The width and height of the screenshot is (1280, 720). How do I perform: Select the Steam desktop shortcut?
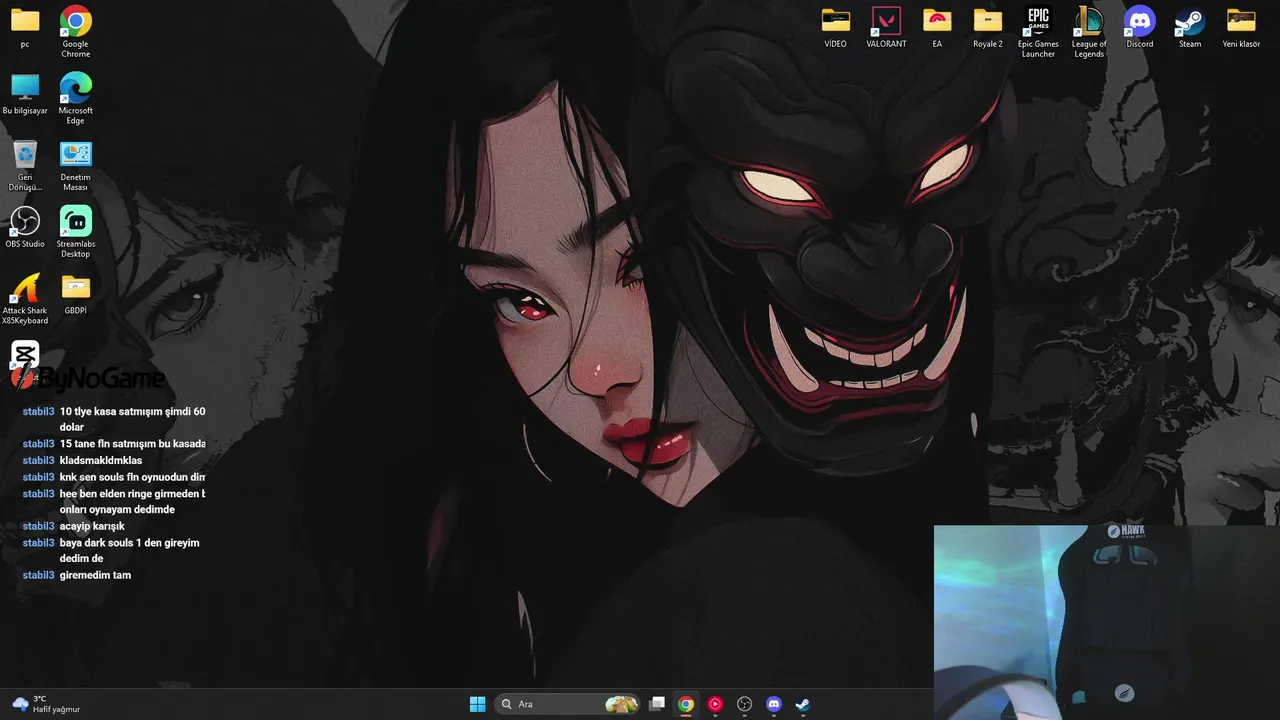(1190, 27)
